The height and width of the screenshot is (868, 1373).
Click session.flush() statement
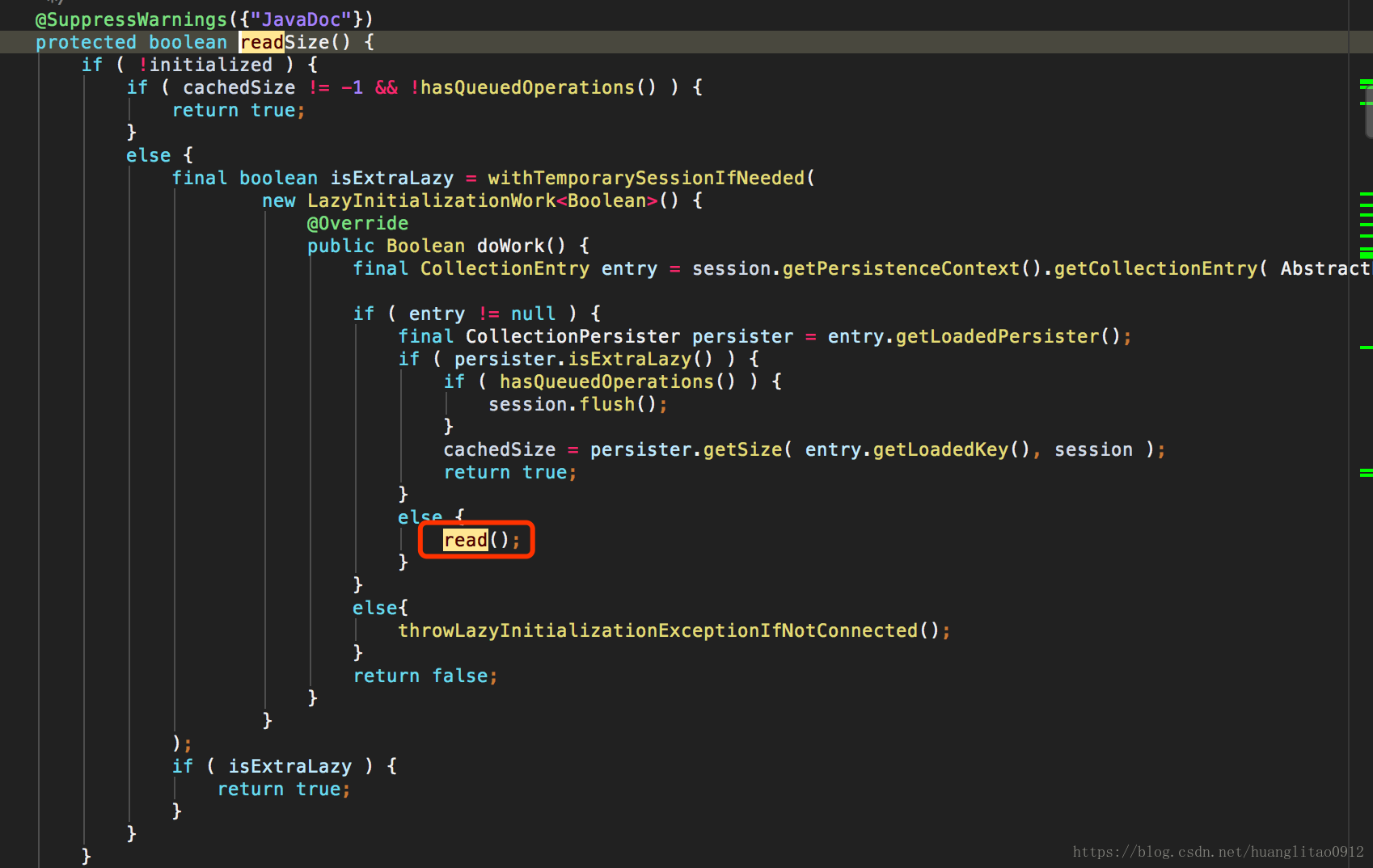coord(577,404)
